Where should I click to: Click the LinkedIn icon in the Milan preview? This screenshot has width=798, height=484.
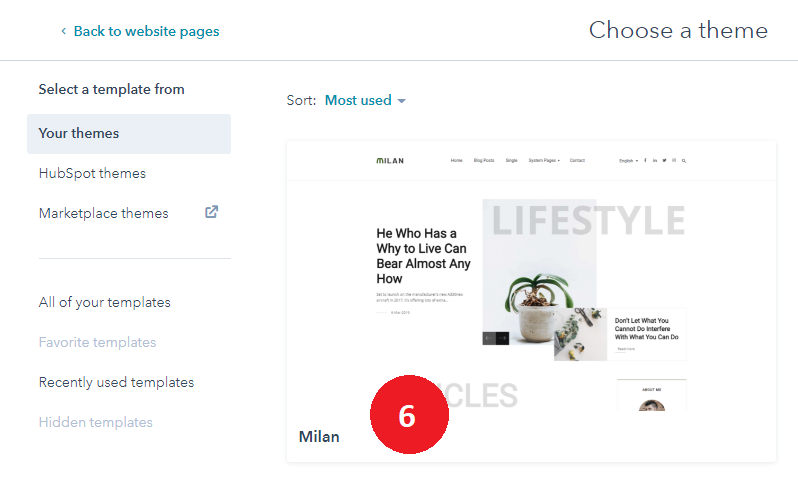click(655, 160)
